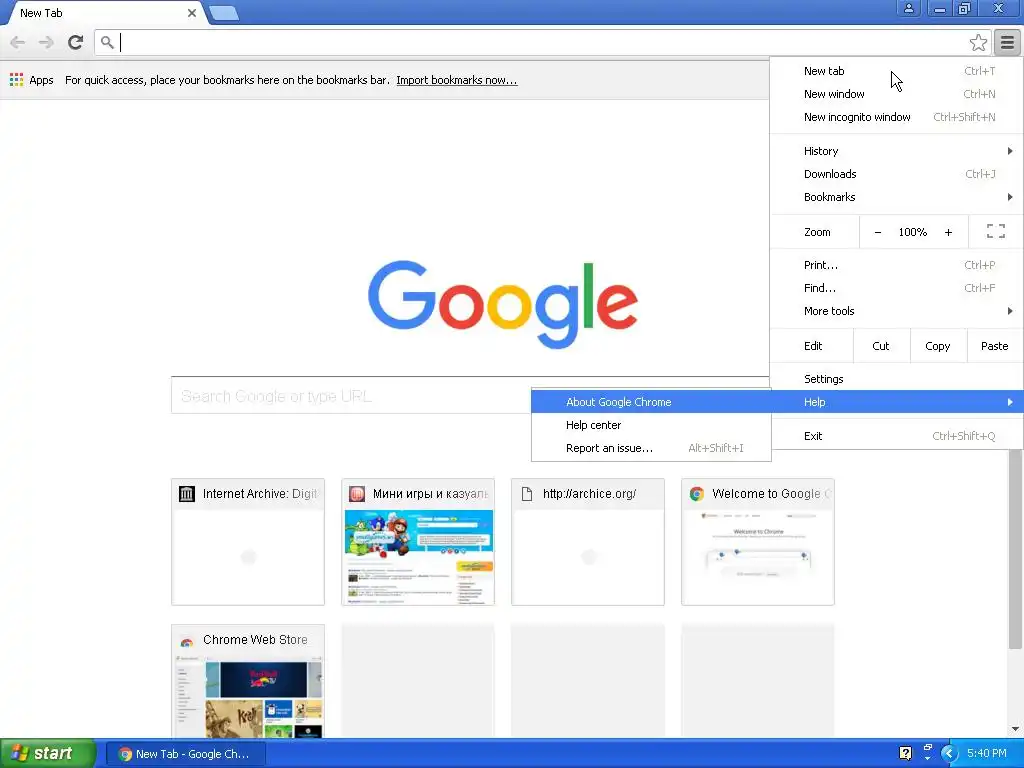1024x768 pixels.
Task: Click Import bookmarks now link
Action: coord(456,80)
